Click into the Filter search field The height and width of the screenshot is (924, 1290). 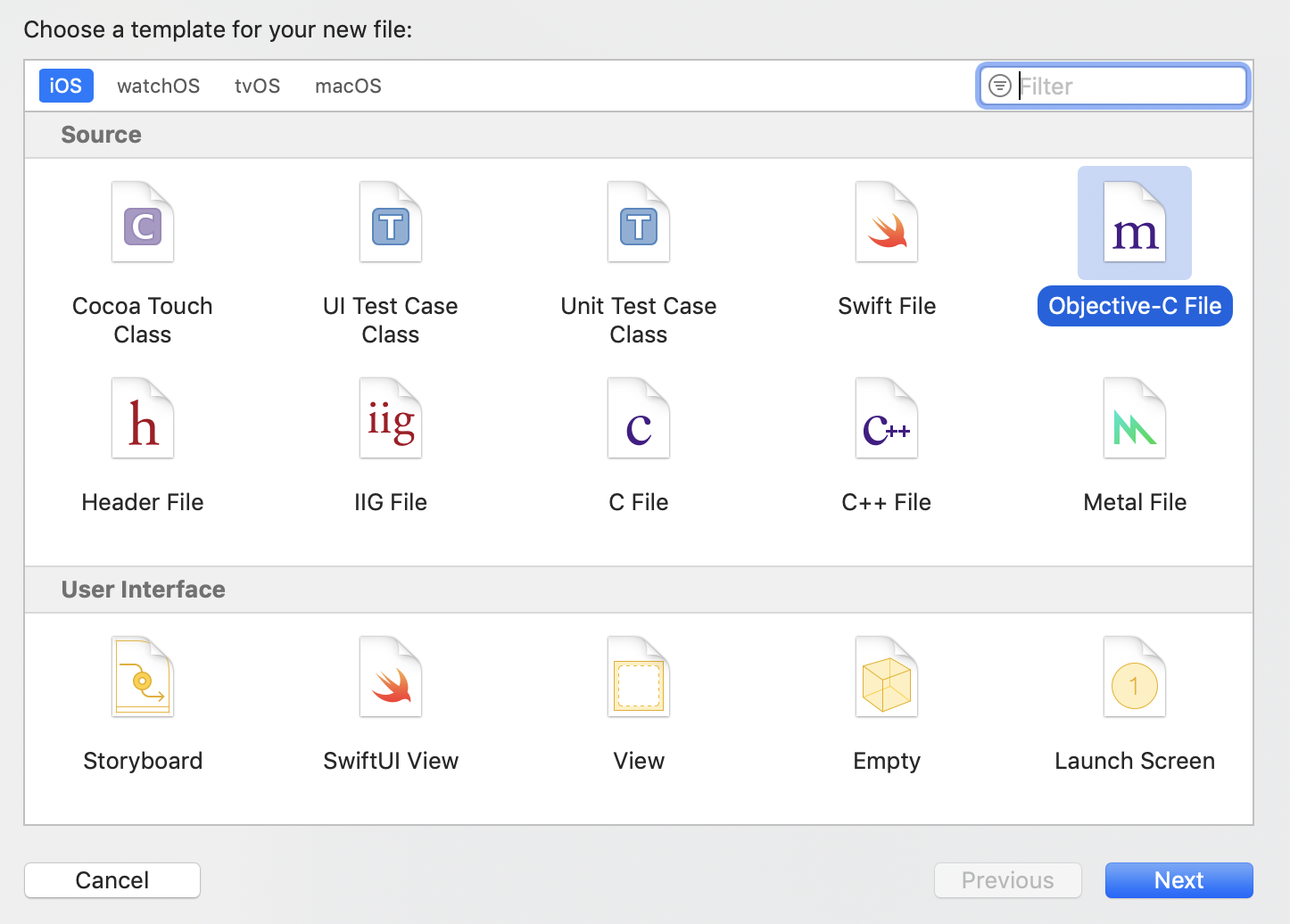1129,87
